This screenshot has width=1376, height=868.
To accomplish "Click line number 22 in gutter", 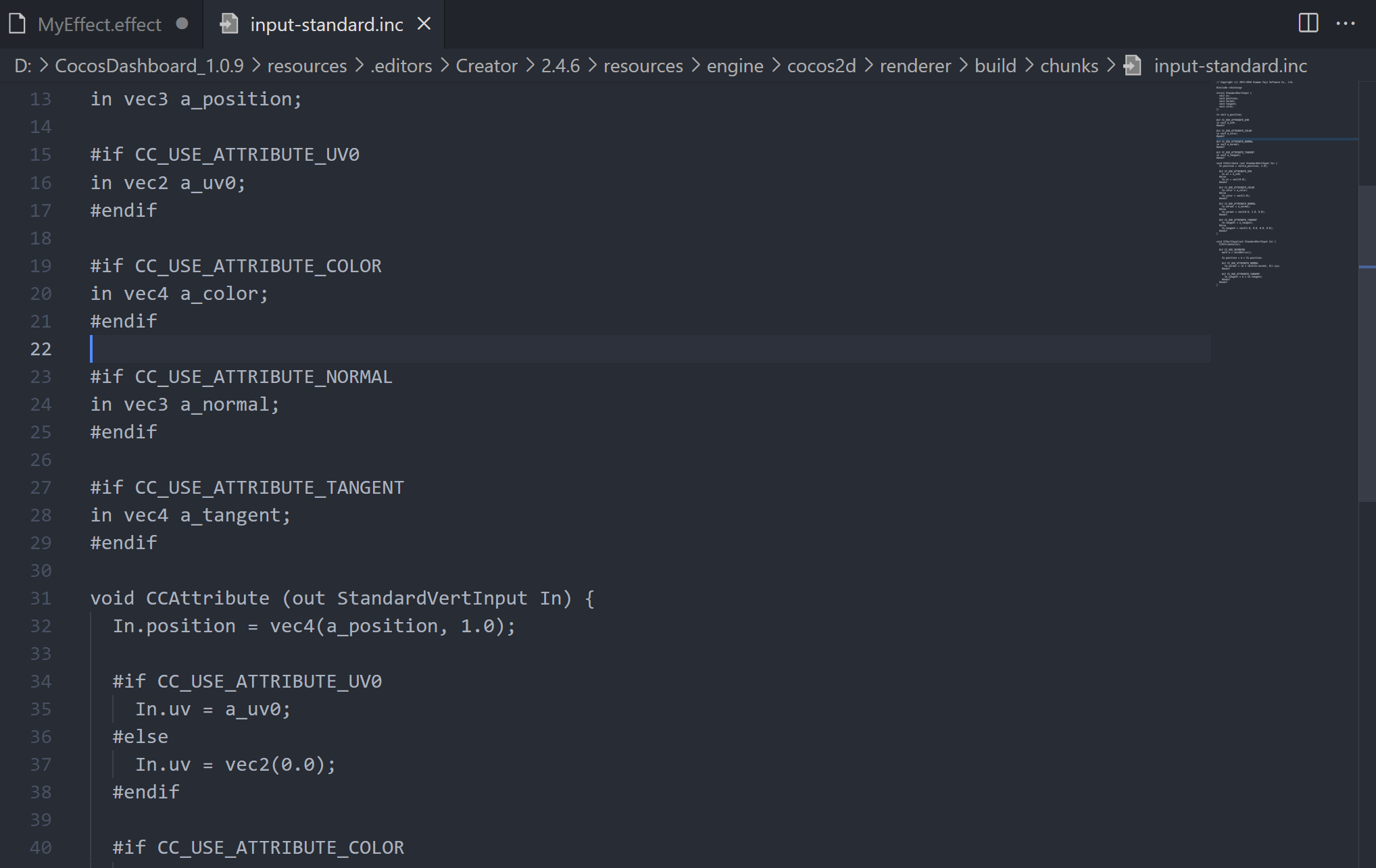I will (41, 349).
